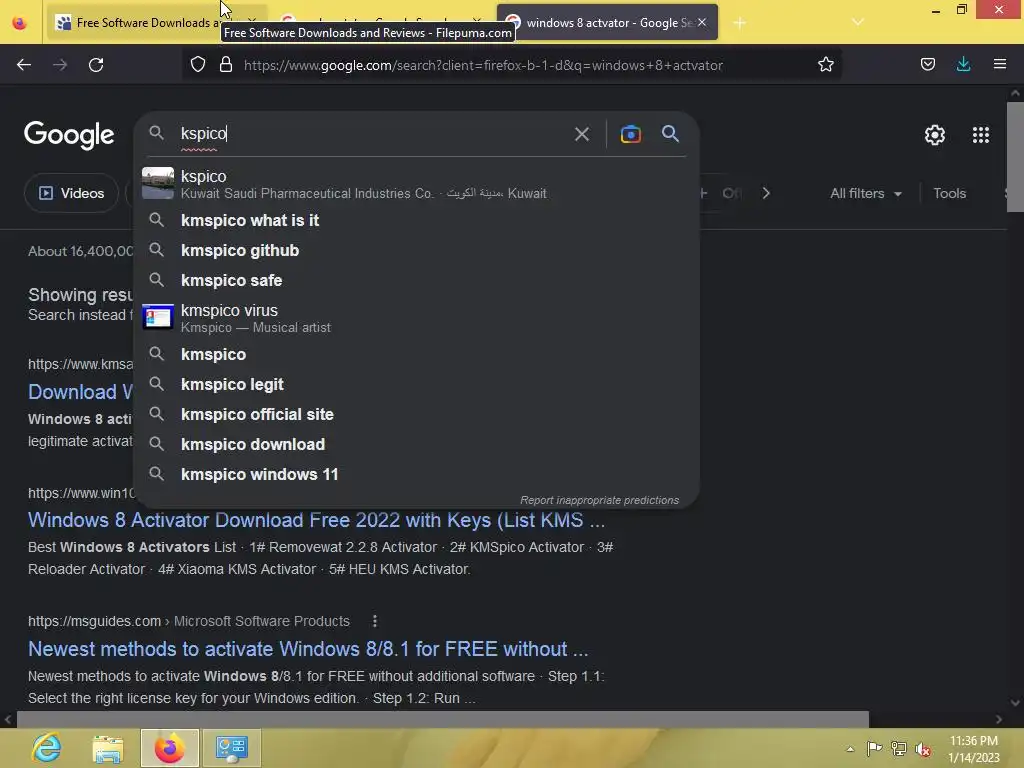Open network status tray icon
Screen dimensions: 1024x768
click(x=899, y=749)
